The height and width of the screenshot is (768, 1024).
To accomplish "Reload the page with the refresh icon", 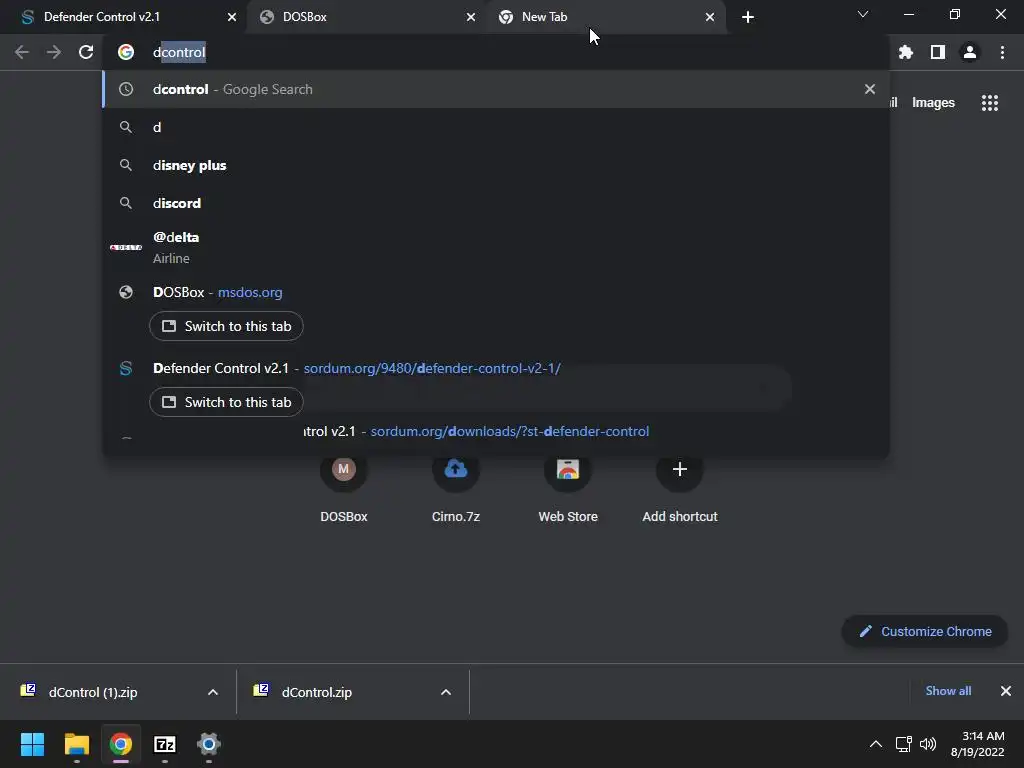I will pos(86,52).
